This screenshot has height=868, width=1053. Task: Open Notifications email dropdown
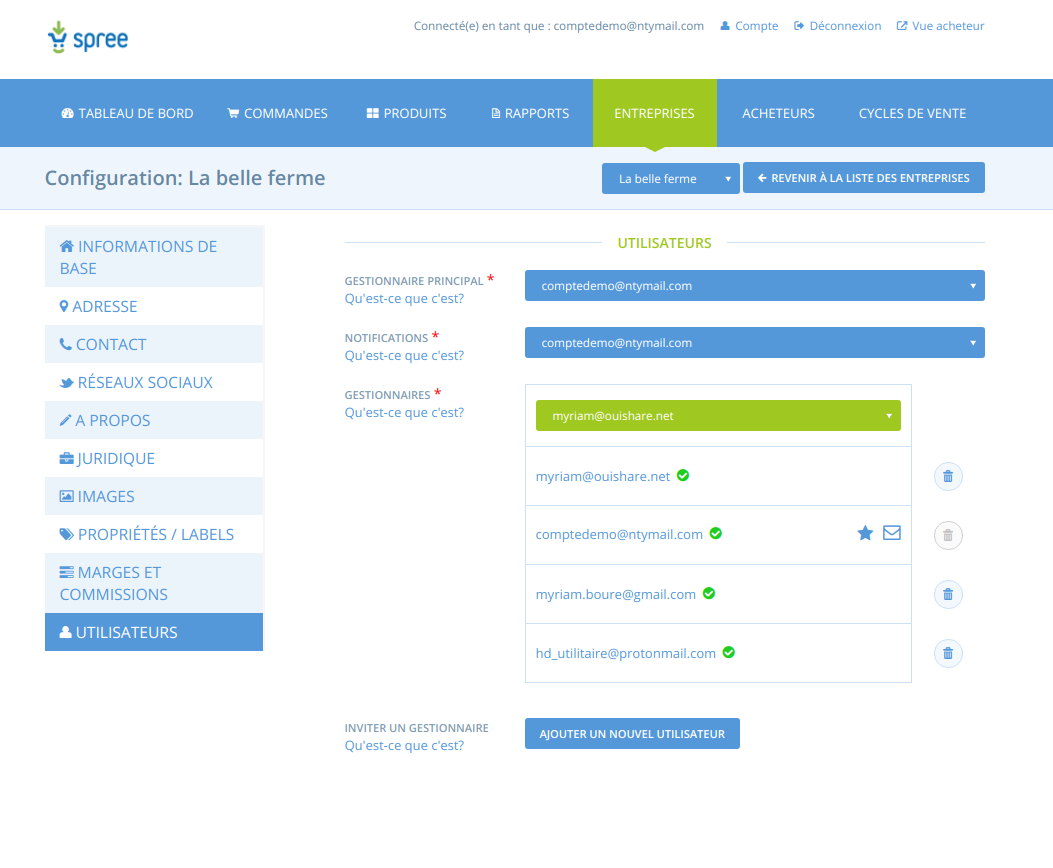[x=755, y=342]
